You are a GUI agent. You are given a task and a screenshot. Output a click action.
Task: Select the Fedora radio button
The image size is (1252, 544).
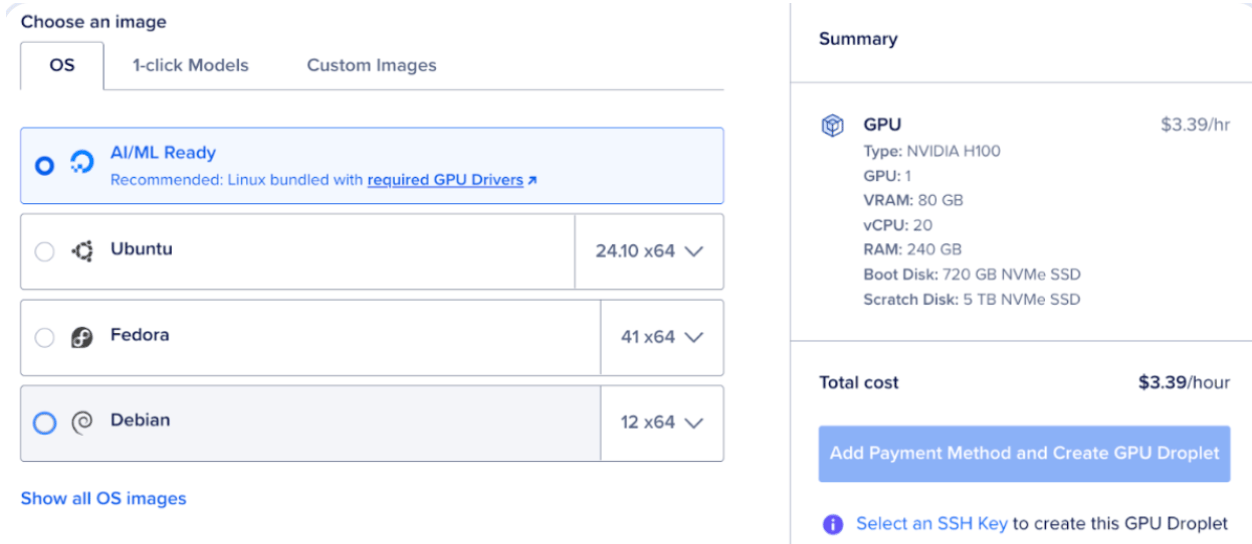tap(44, 337)
